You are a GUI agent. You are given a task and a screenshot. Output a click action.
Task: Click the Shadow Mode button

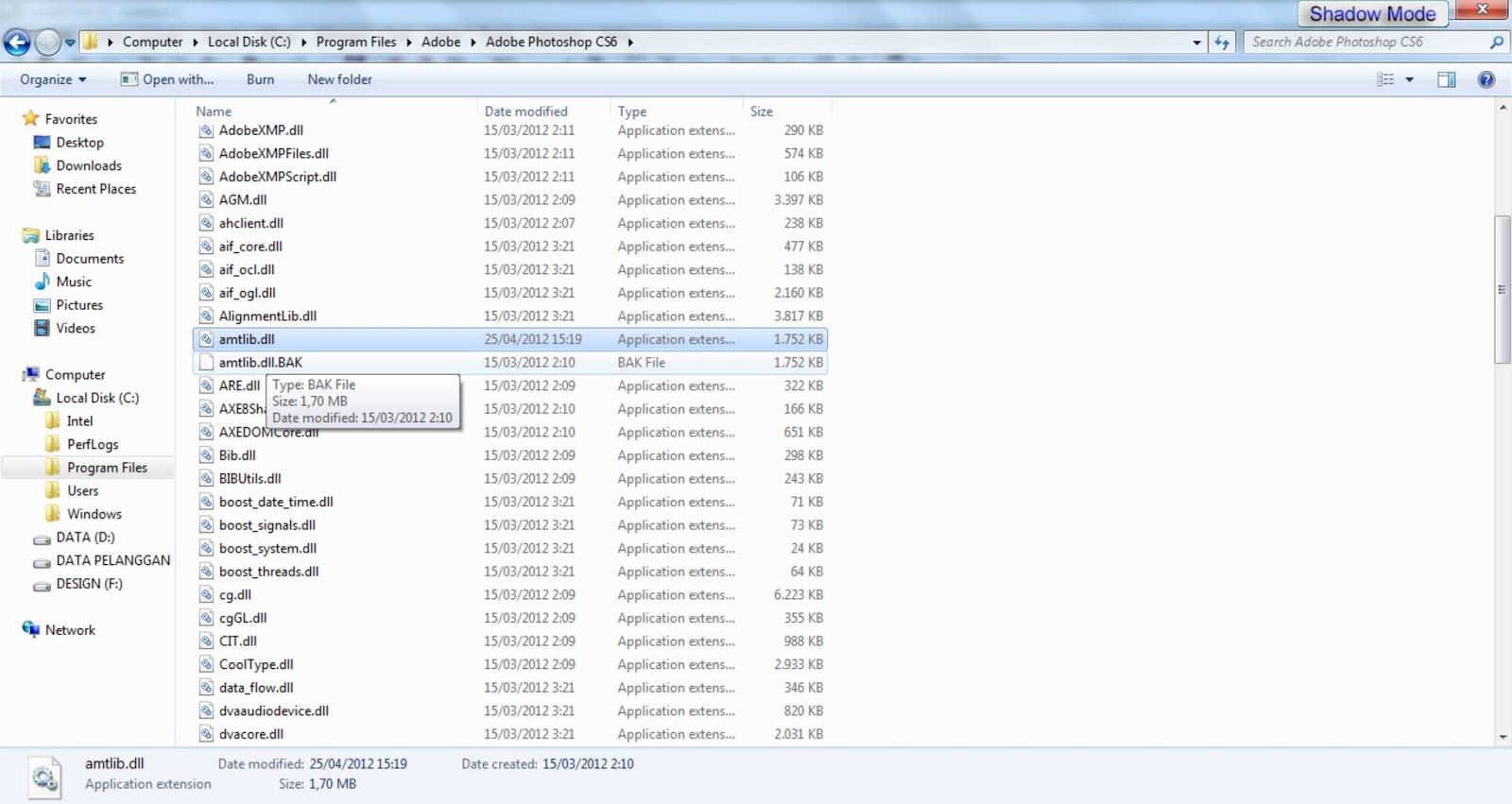pyautogui.click(x=1372, y=14)
